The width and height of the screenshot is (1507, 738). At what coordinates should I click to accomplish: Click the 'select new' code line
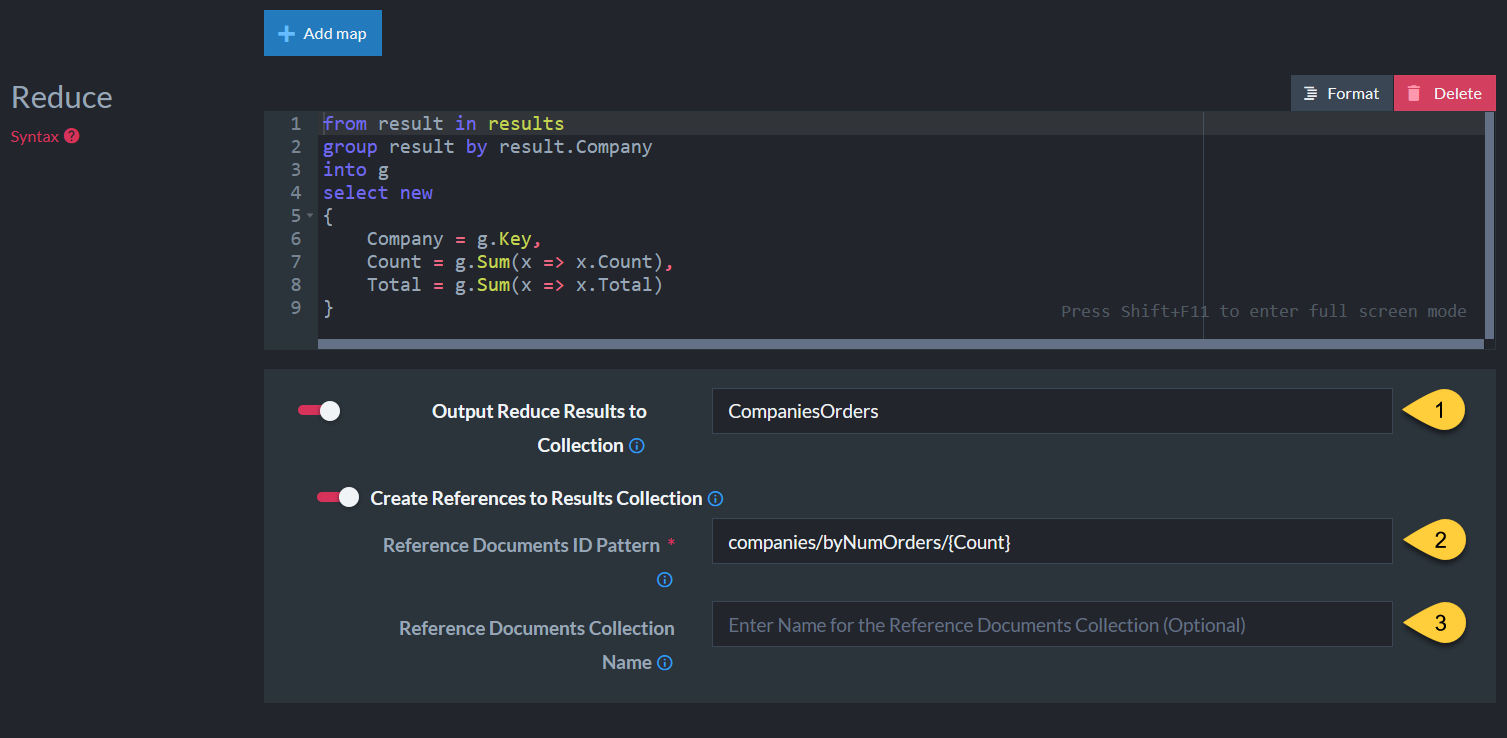[377, 193]
